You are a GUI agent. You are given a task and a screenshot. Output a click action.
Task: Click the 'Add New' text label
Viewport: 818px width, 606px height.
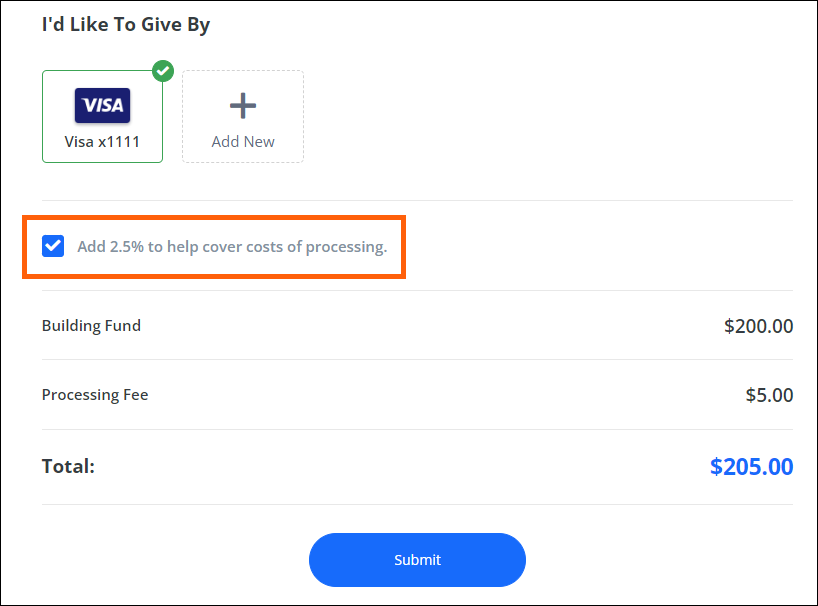tap(243, 142)
